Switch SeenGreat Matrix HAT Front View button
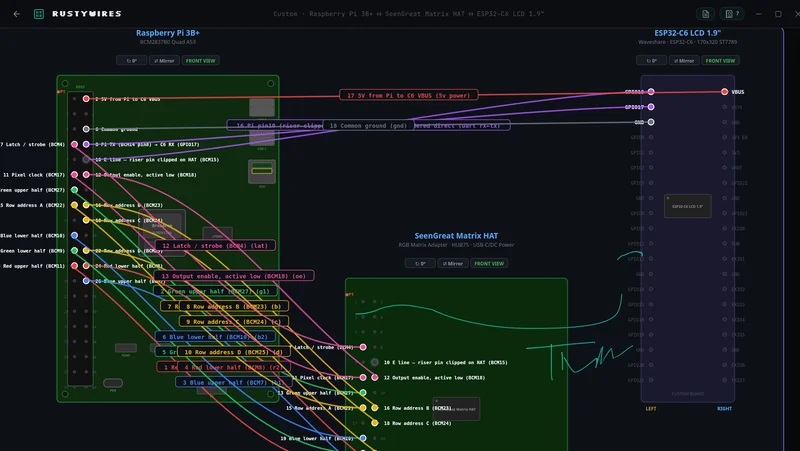Image resolution: width=800 pixels, height=451 pixels. pos(489,263)
